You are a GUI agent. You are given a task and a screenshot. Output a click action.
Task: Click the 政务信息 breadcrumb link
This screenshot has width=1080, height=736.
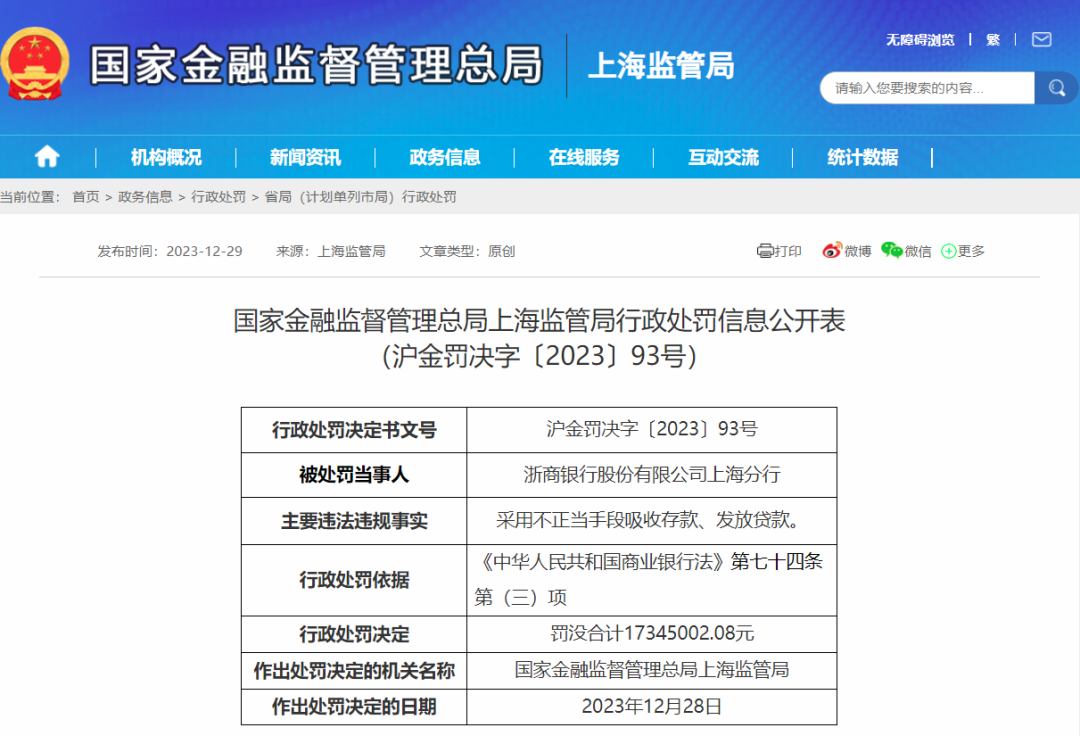pos(145,197)
